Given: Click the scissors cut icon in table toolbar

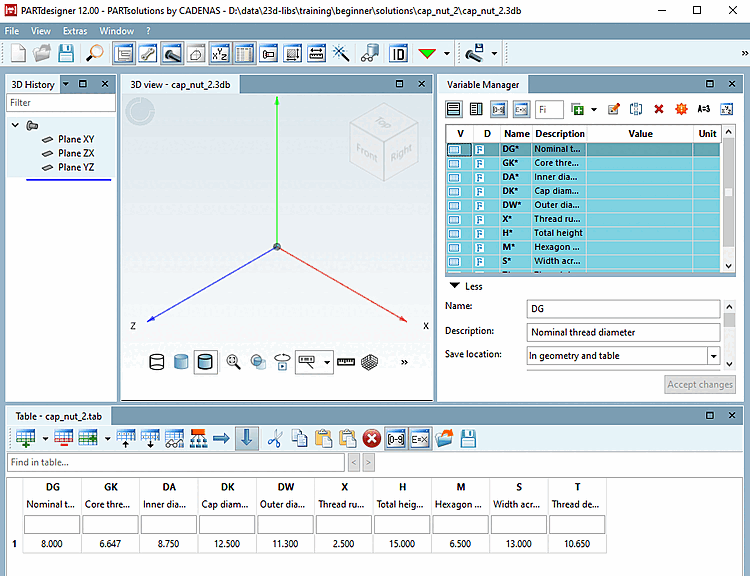Looking at the screenshot, I should [x=275, y=438].
